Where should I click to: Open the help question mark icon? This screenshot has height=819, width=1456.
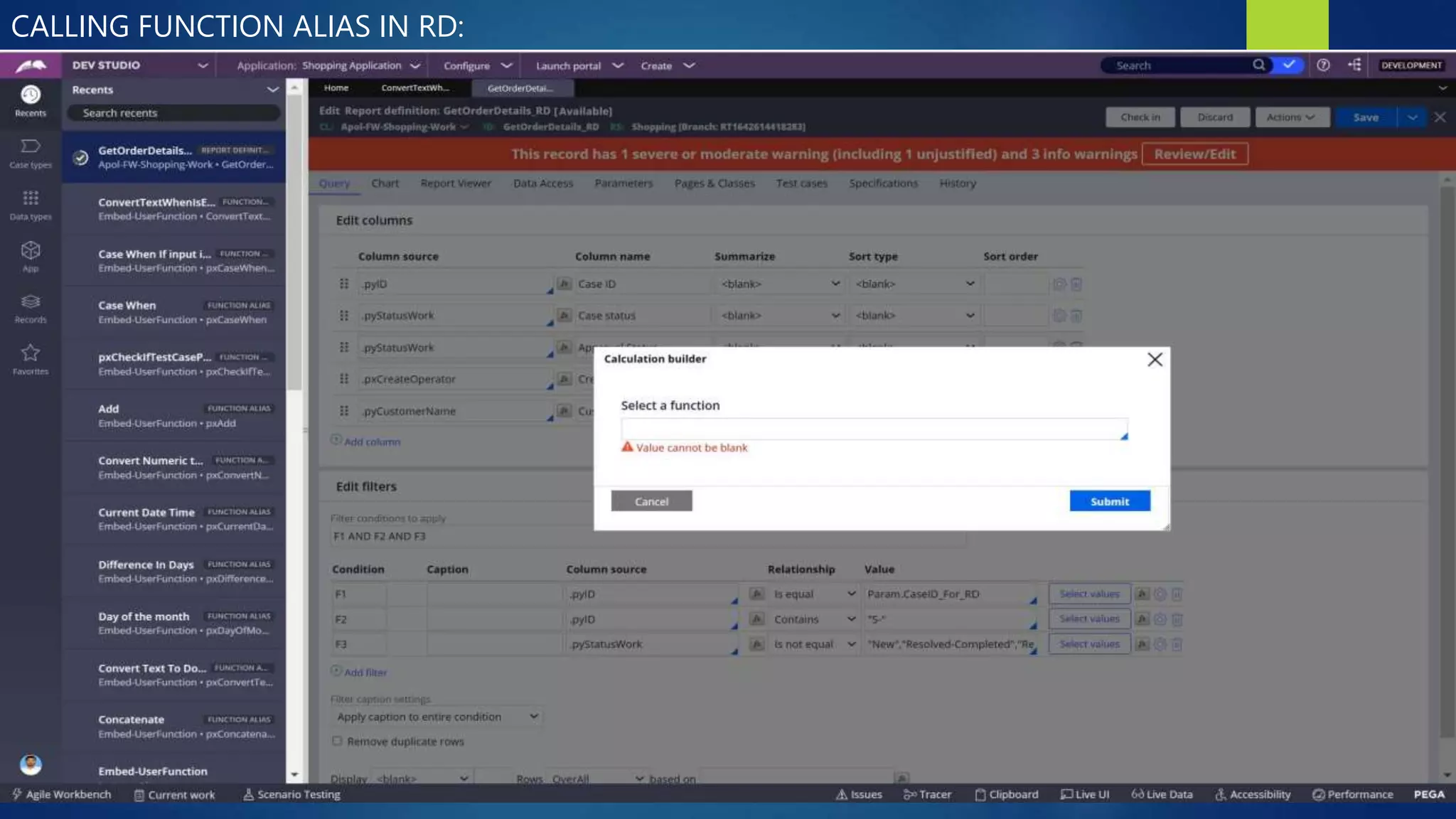point(1323,65)
